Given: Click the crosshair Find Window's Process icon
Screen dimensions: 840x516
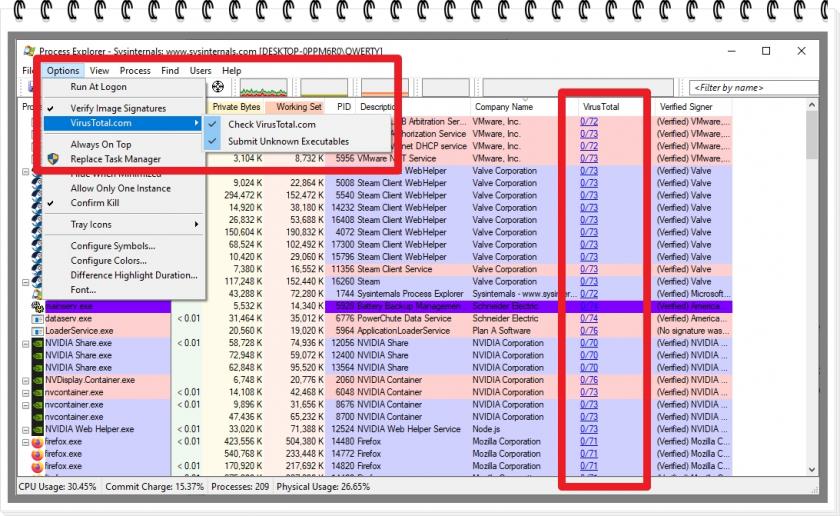Looking at the screenshot, I should point(218,88).
